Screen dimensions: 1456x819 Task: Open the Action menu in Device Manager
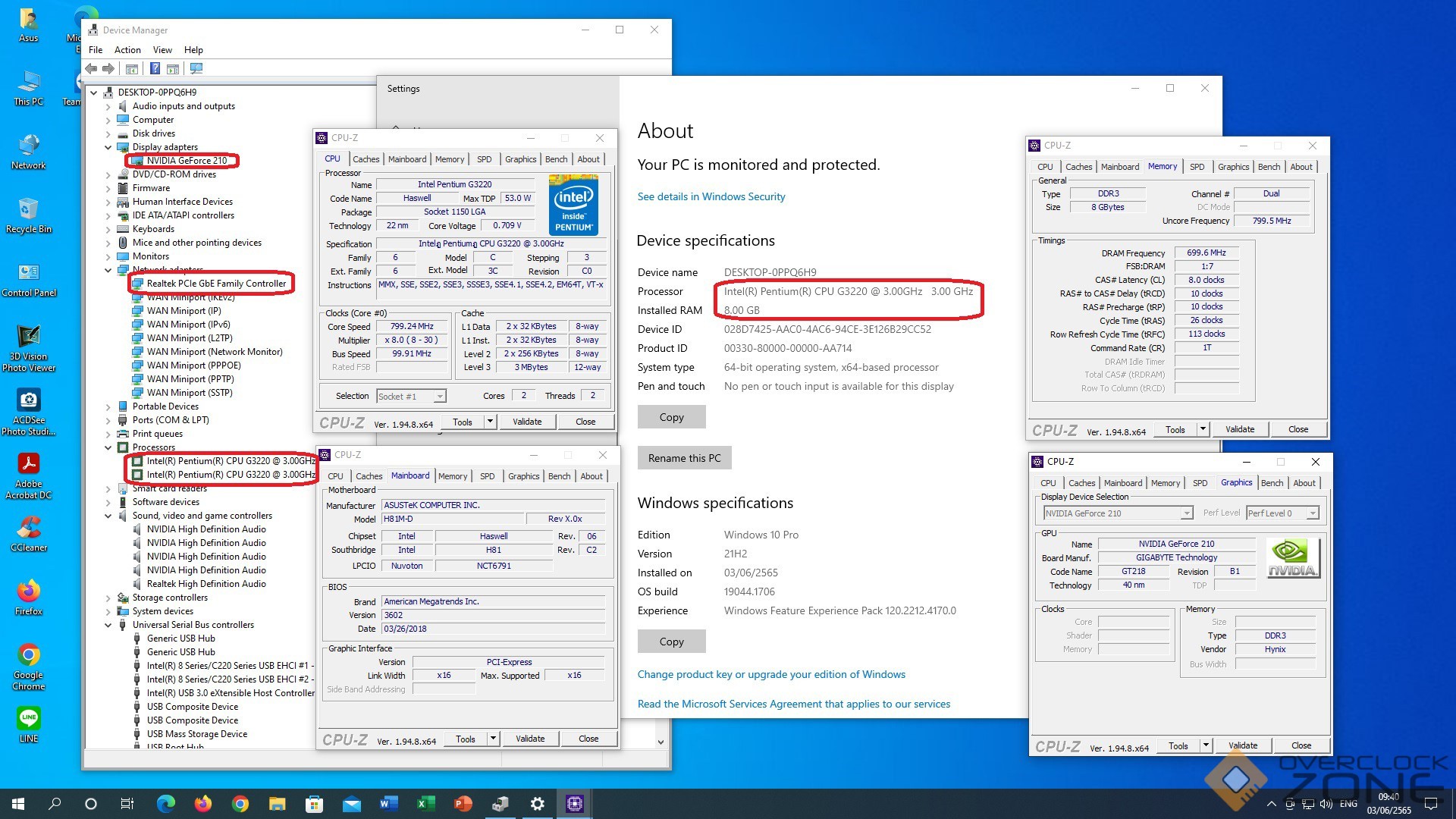coord(127,50)
